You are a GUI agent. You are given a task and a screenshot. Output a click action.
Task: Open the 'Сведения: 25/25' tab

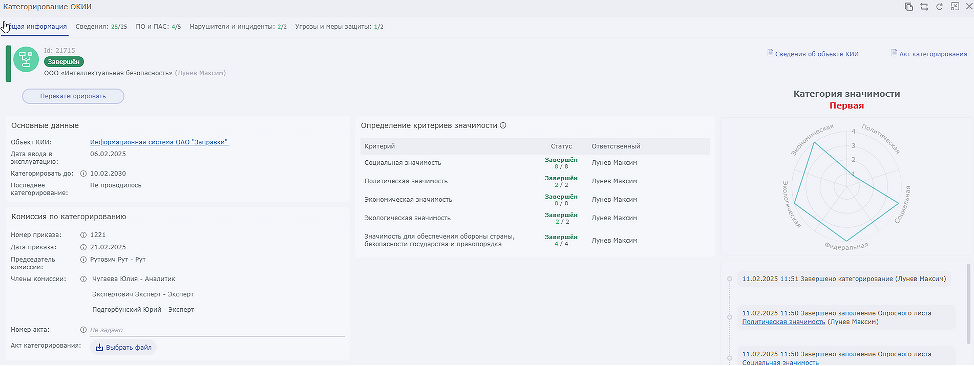(101, 27)
